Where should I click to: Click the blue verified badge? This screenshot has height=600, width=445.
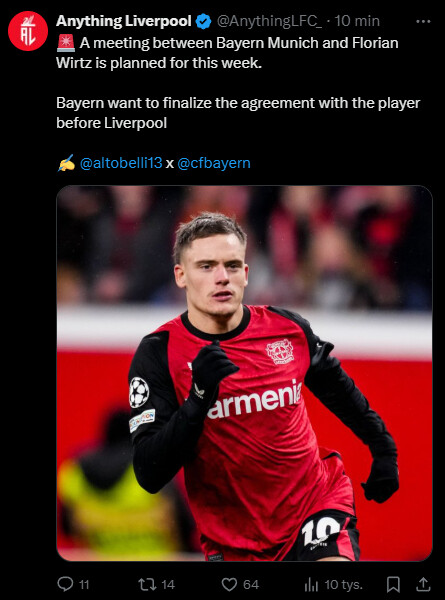click(x=204, y=21)
